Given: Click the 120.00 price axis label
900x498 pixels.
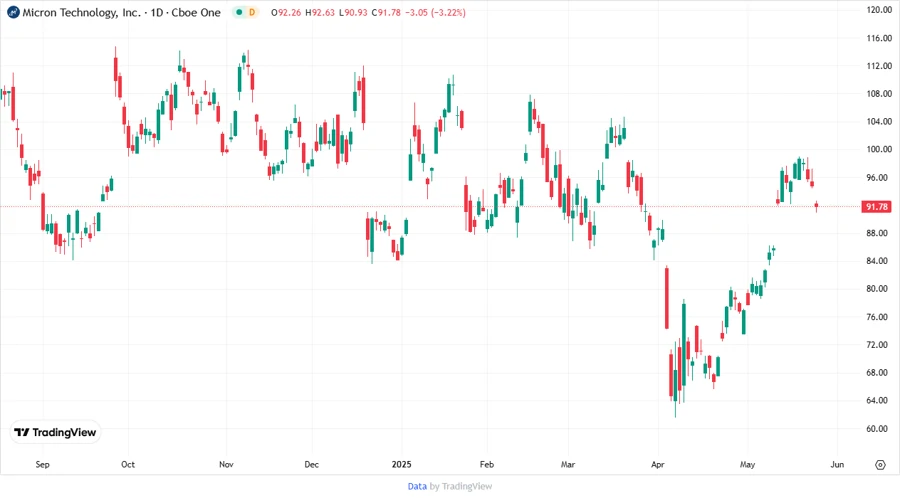Looking at the screenshot, I should pyautogui.click(x=879, y=10).
